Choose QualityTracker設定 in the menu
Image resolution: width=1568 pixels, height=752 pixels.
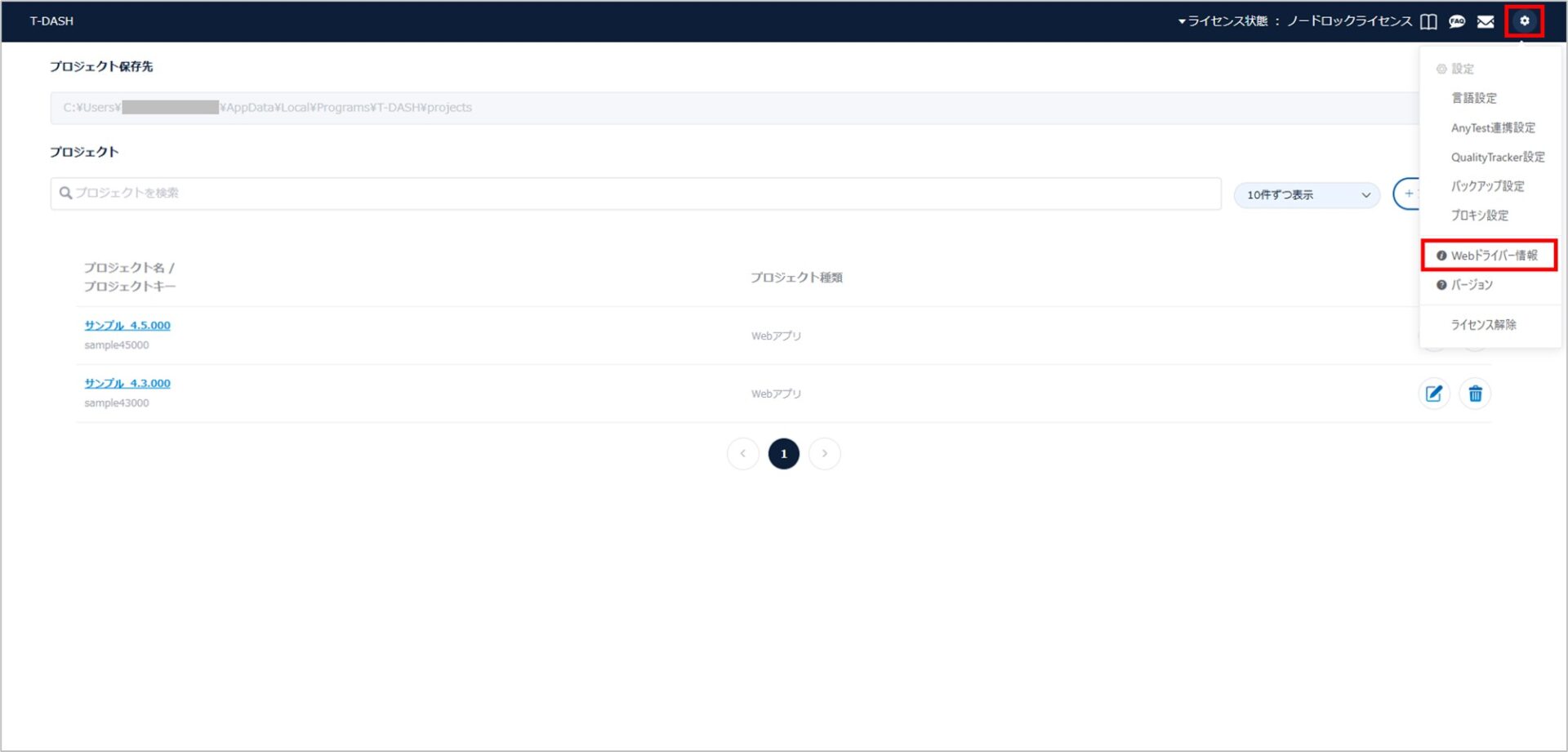pyautogui.click(x=1497, y=157)
